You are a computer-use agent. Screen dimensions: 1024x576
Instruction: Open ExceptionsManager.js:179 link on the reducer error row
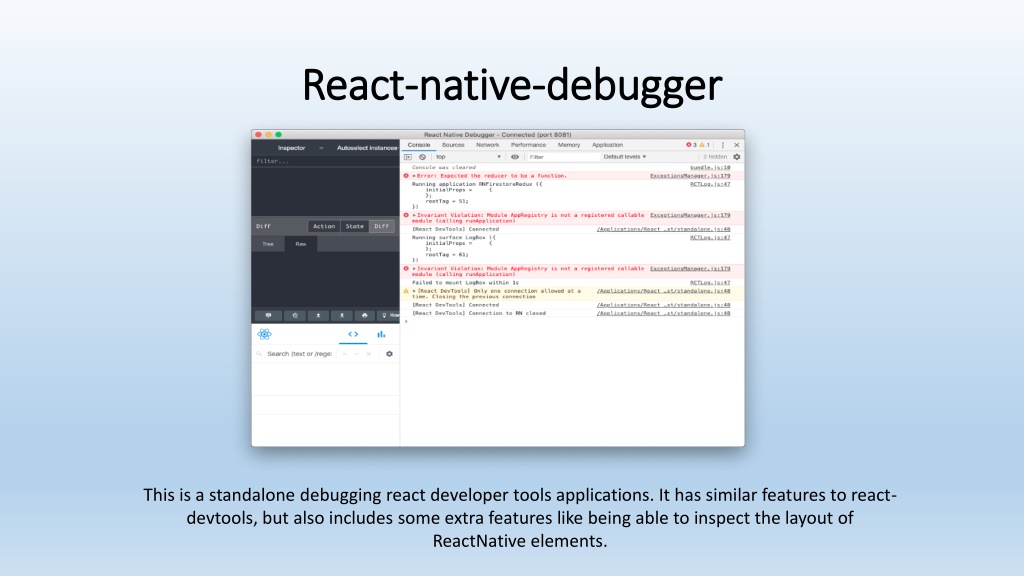click(690, 176)
